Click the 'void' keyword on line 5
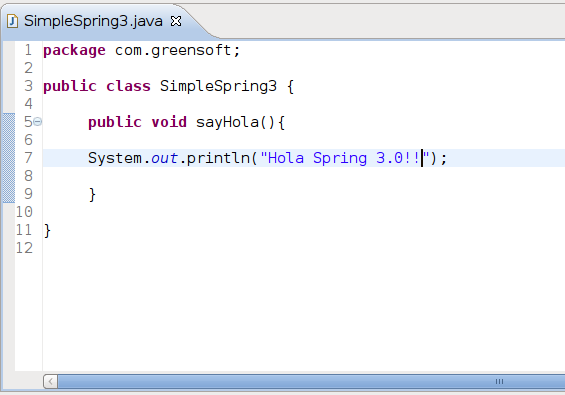 169,123
